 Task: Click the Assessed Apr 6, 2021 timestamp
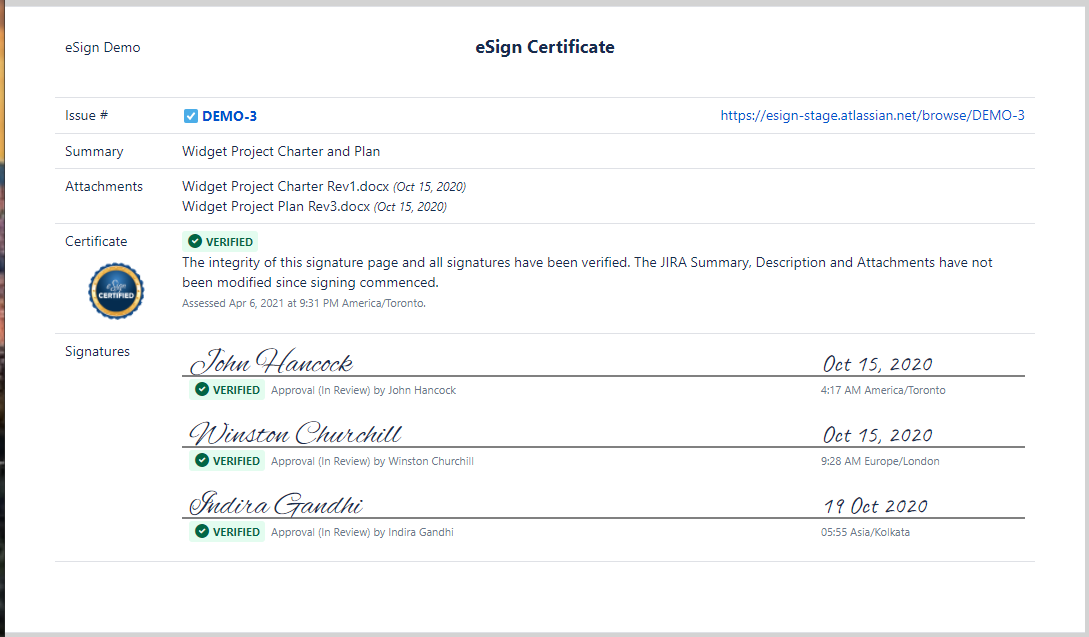pos(304,303)
